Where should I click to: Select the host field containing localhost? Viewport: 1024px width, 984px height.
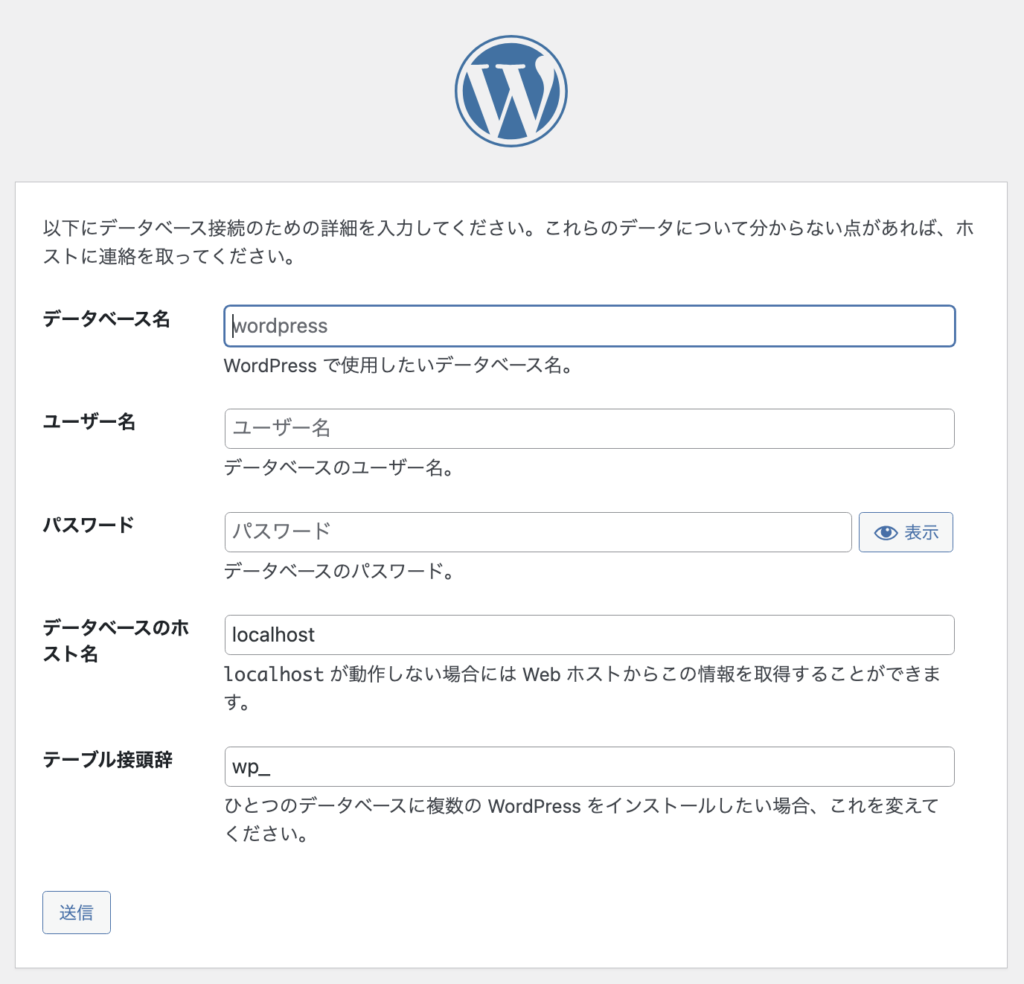[x=589, y=635]
